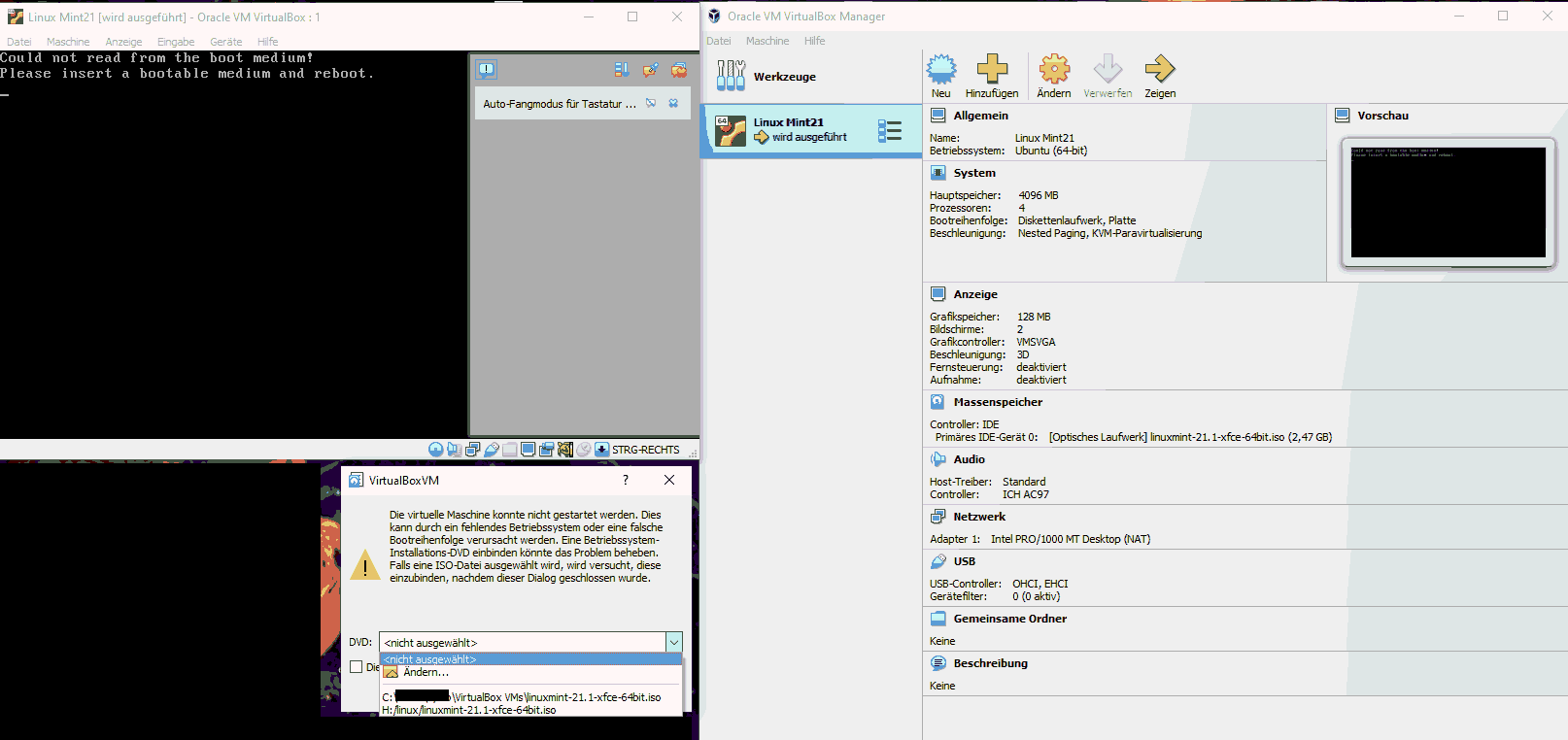
Task: Click the Beschreibung section header
Action: pos(991,663)
